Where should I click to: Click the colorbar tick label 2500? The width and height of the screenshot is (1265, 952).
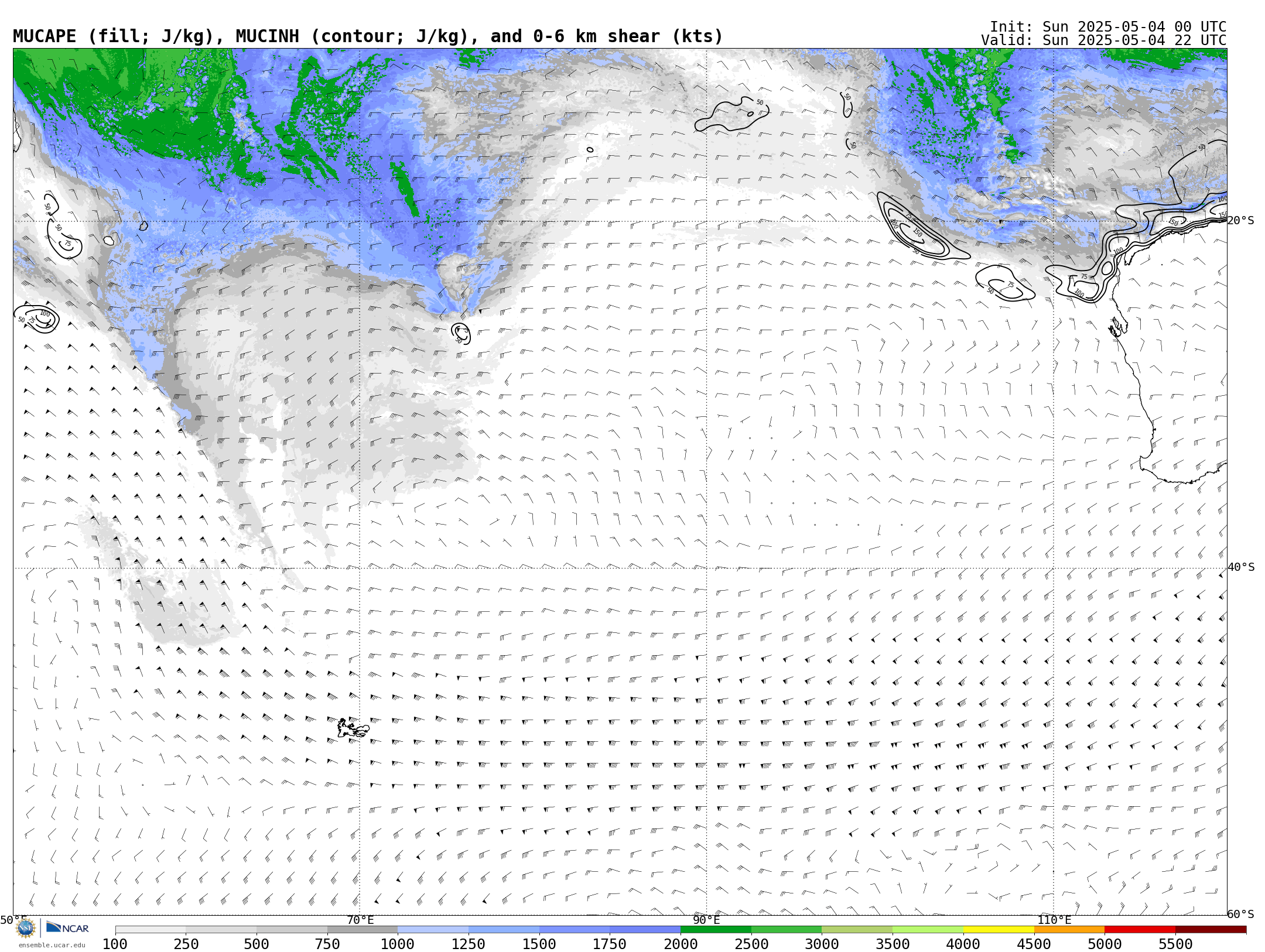[751, 944]
